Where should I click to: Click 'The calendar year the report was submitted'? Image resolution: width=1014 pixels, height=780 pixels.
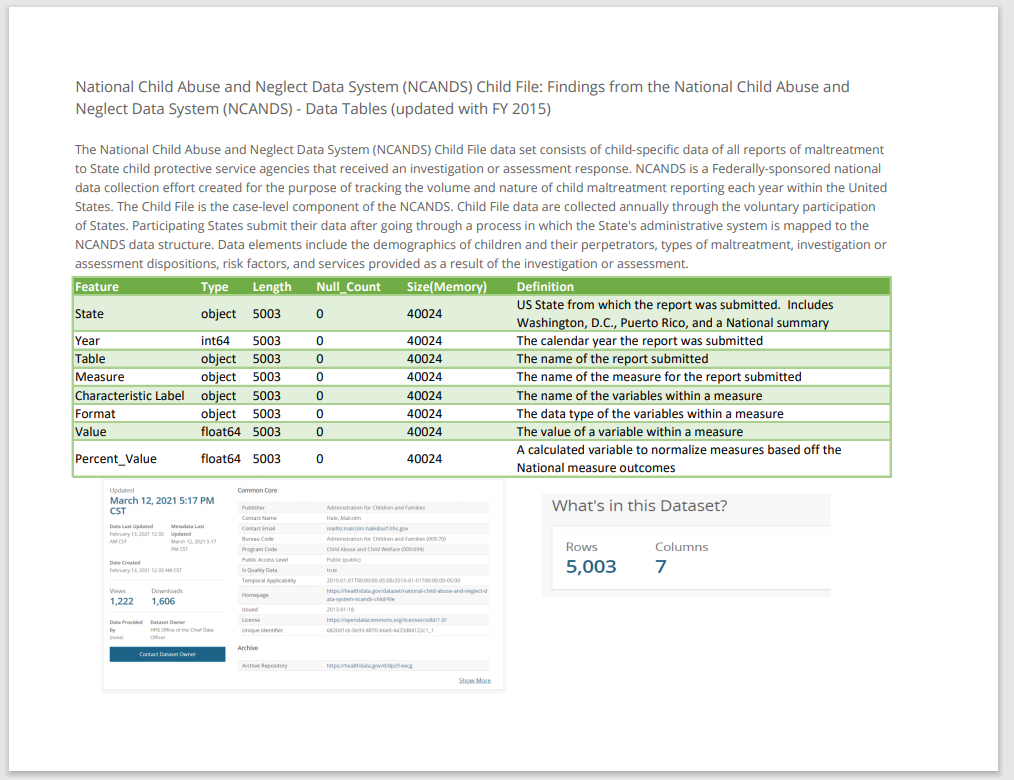click(x=640, y=341)
